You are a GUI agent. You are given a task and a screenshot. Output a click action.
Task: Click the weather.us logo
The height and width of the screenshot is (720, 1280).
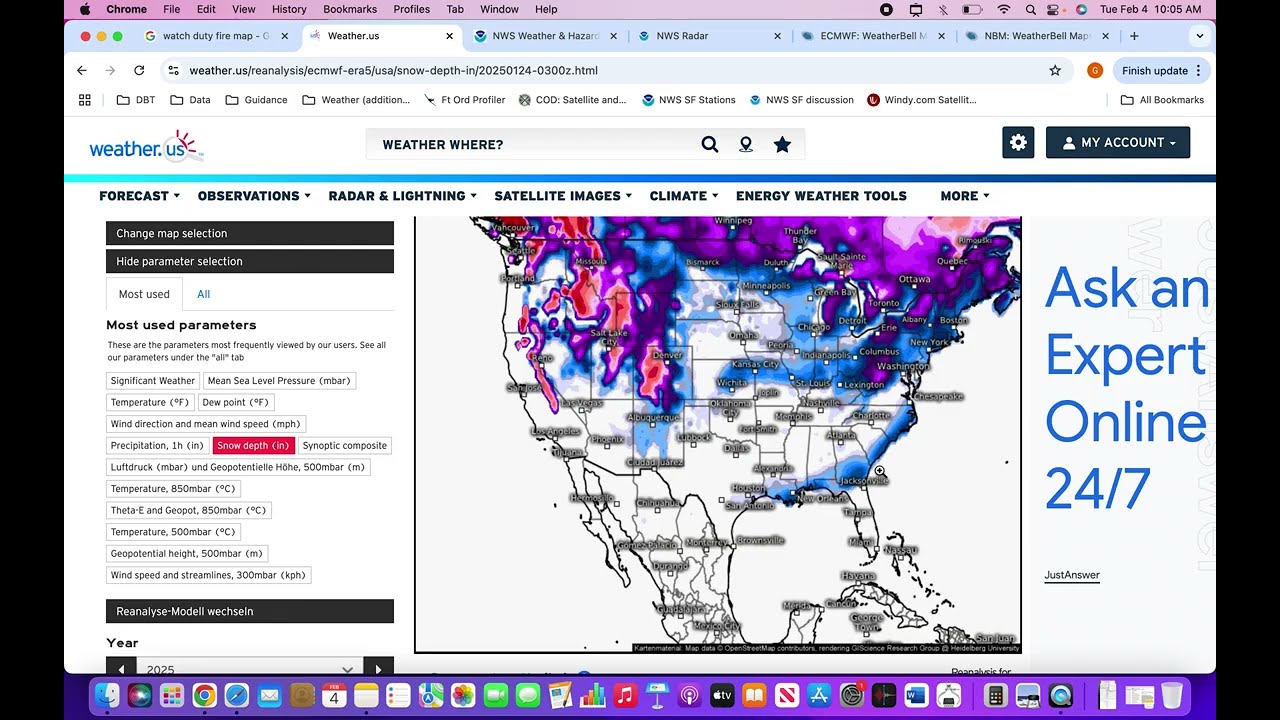pos(146,146)
